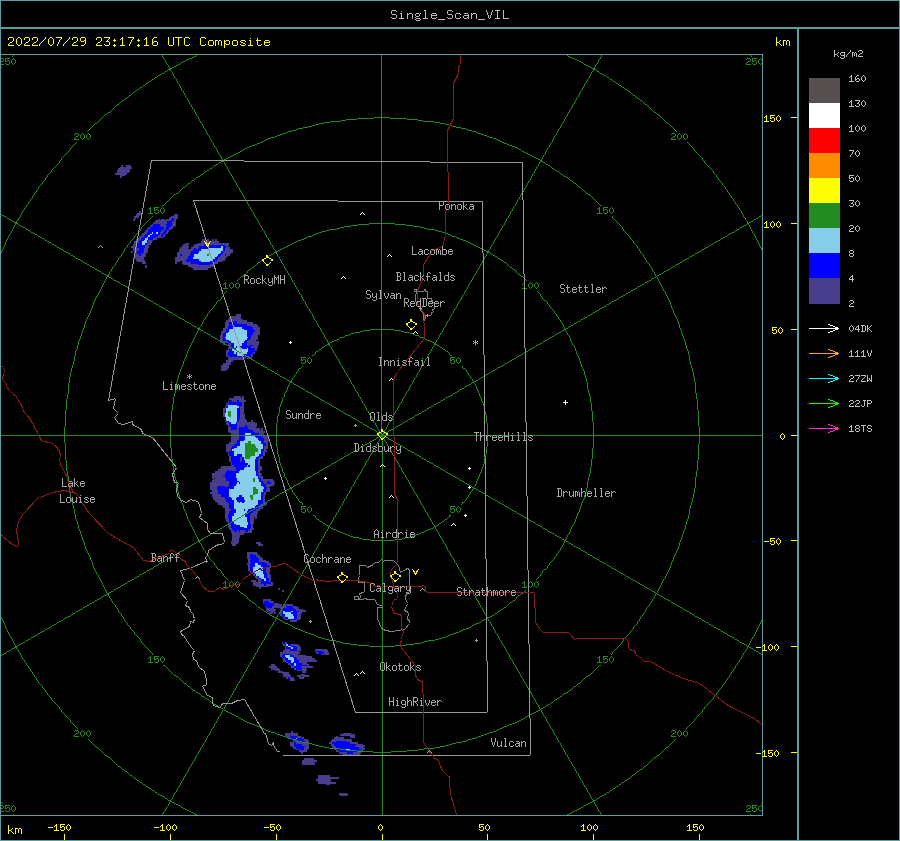Click the Didsbury label
The width and height of the screenshot is (900, 841).
[378, 448]
